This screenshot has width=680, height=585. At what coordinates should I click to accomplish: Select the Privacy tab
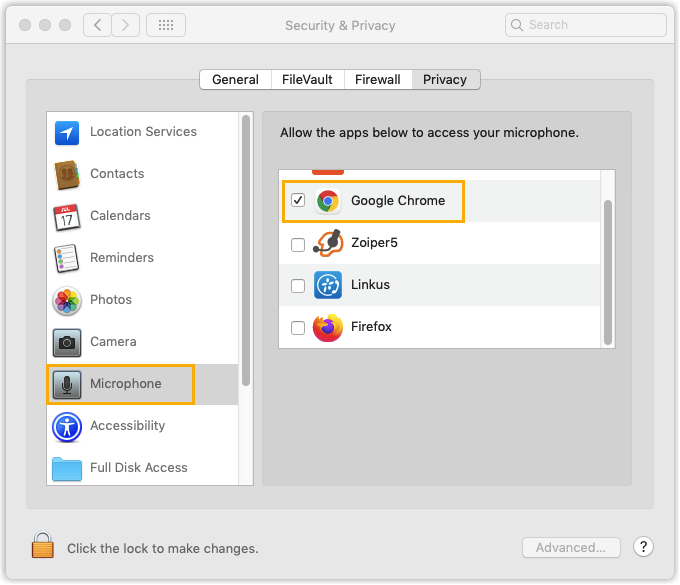445,80
